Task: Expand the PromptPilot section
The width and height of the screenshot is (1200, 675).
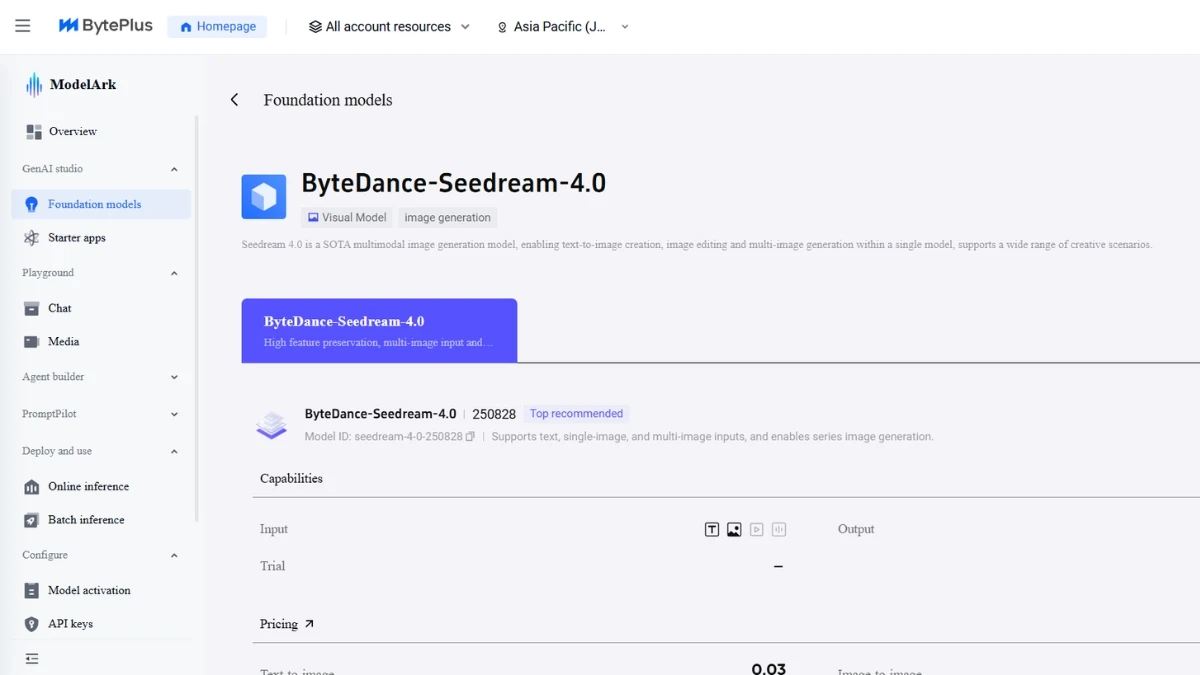Action: pyautogui.click(x=174, y=414)
